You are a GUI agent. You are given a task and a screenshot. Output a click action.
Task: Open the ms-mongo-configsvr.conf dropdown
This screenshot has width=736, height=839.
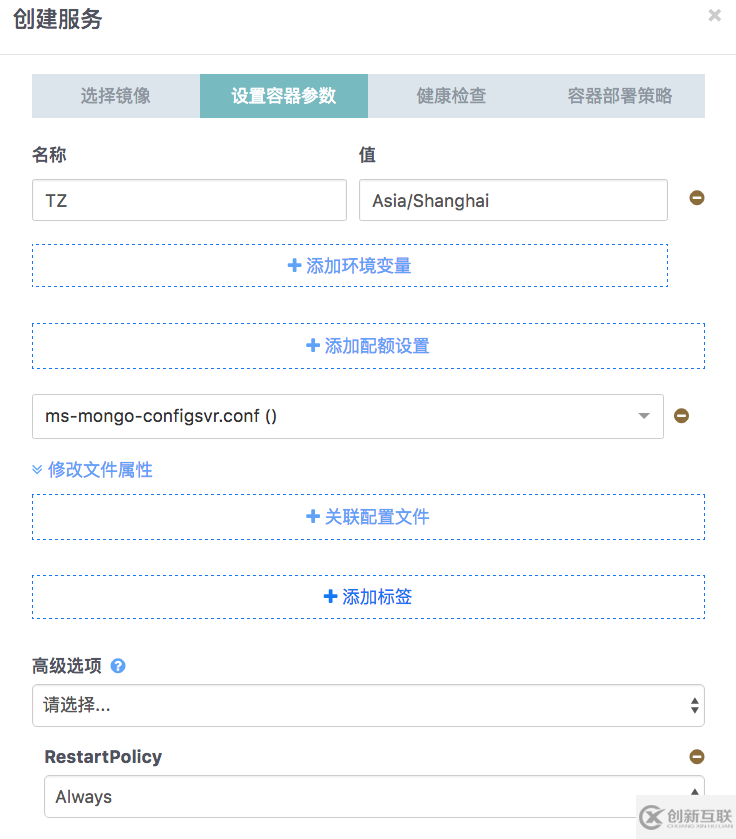347,416
